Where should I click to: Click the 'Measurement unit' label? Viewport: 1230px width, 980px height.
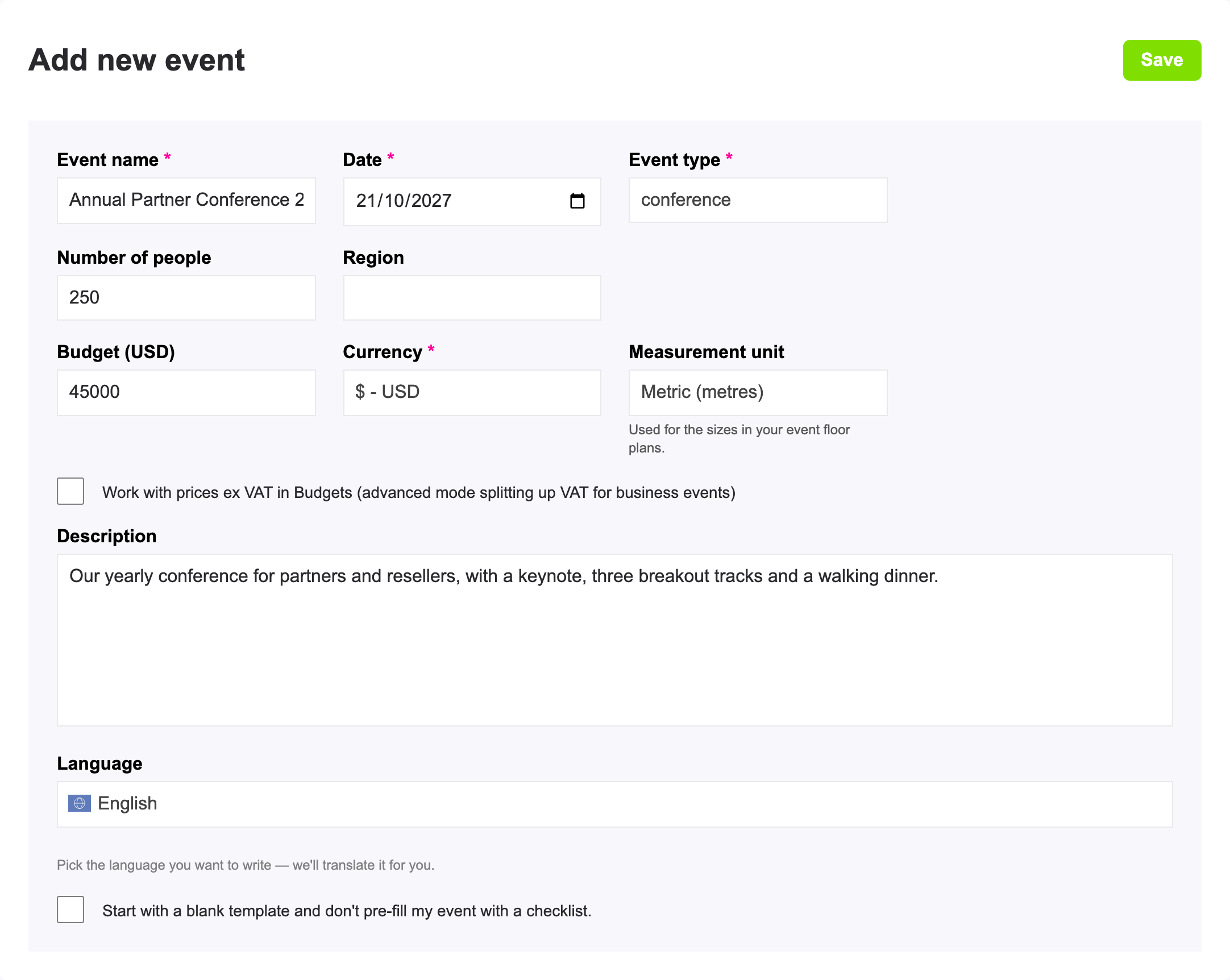[x=707, y=352]
